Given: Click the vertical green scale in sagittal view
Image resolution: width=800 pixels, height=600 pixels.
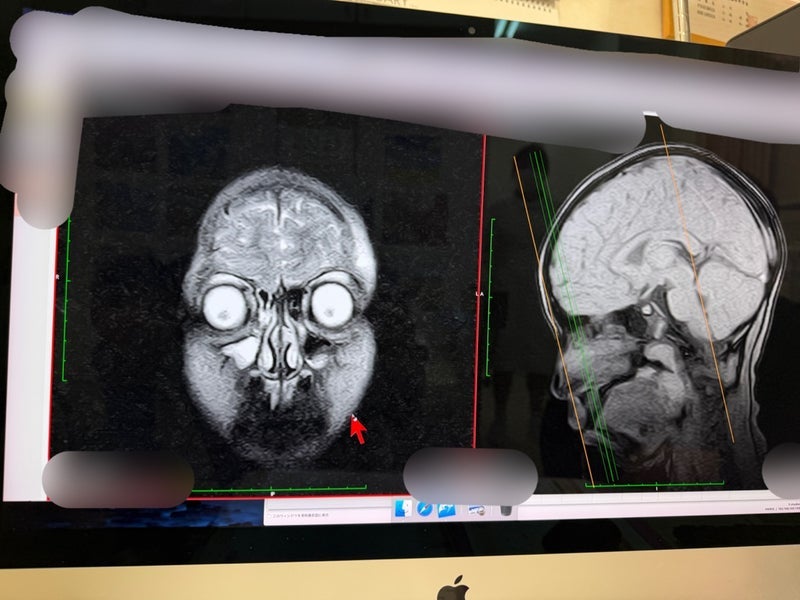Looking at the screenshot, I should [x=491, y=300].
